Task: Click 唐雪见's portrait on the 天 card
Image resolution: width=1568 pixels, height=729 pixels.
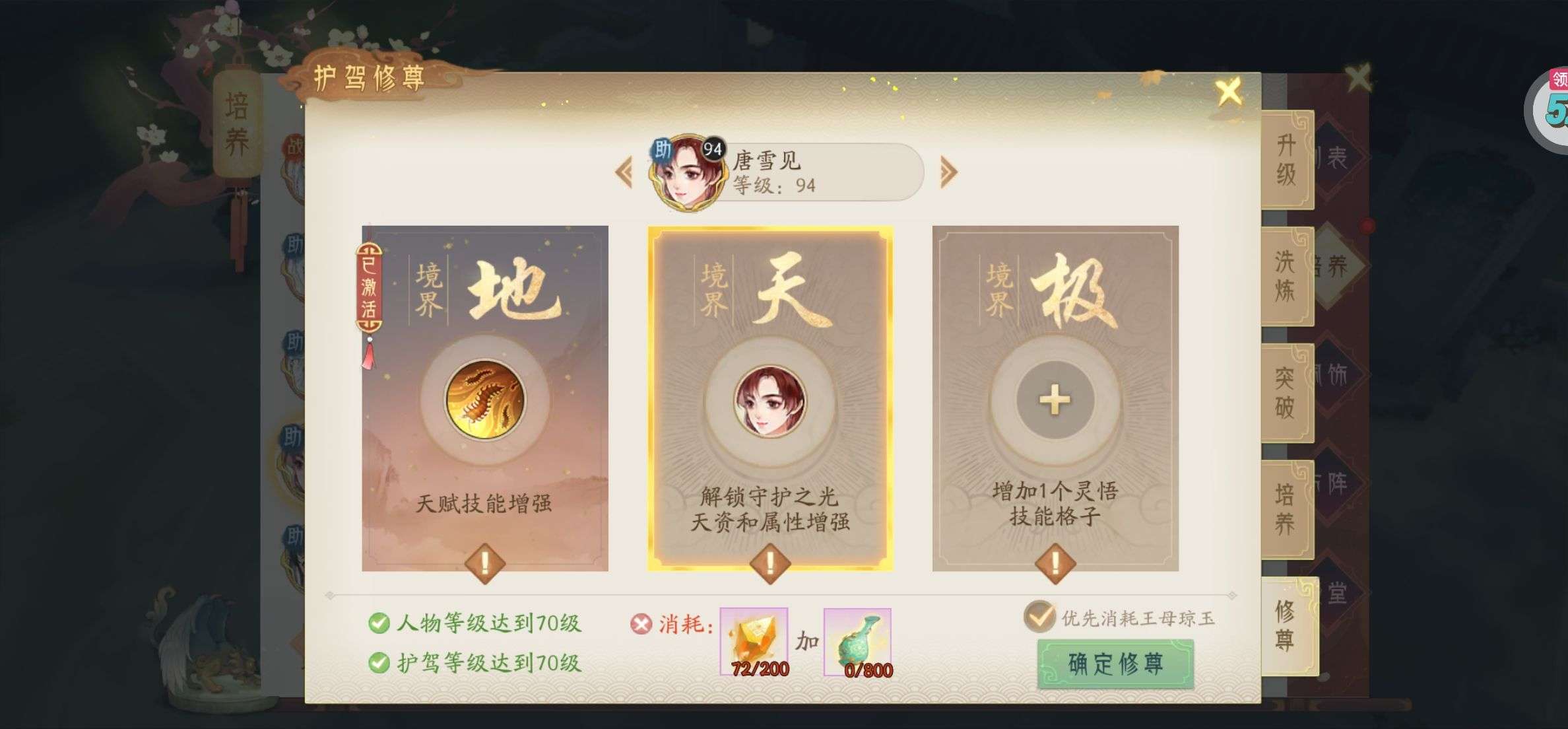Action: (x=770, y=401)
